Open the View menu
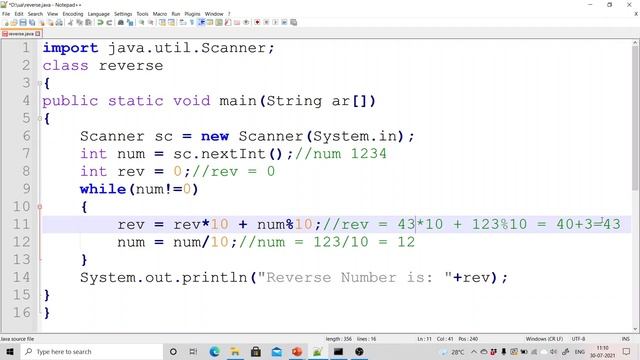The image size is (640, 360). click(x=52, y=14)
